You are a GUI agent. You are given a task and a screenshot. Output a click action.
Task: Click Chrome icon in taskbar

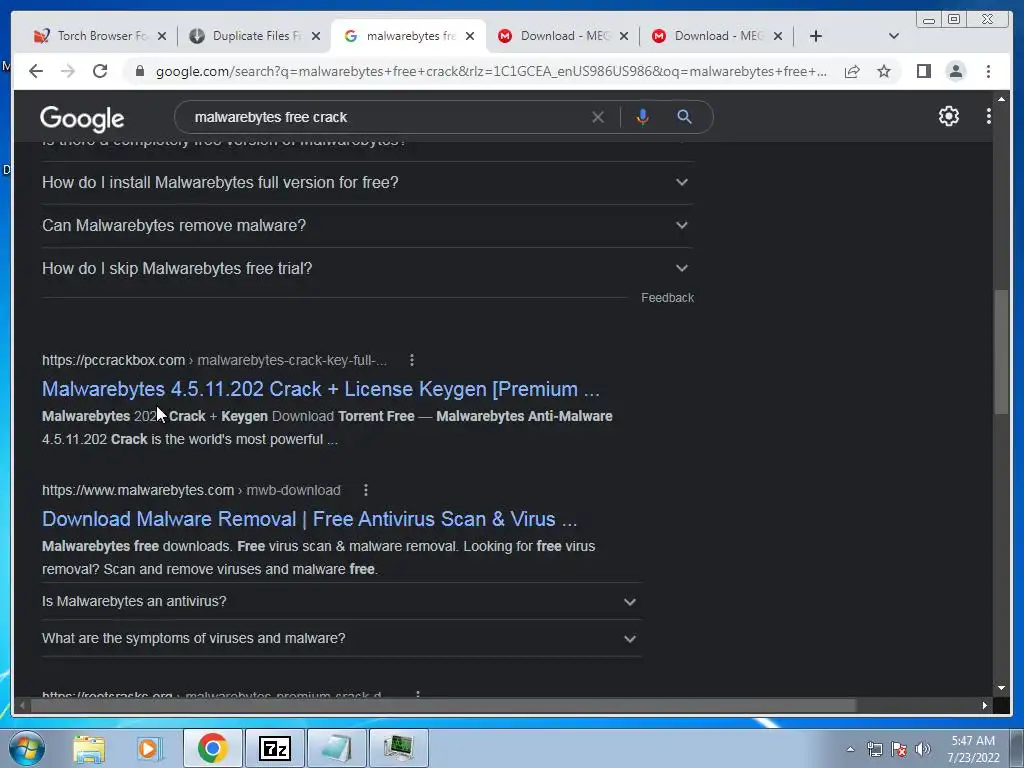[212, 748]
